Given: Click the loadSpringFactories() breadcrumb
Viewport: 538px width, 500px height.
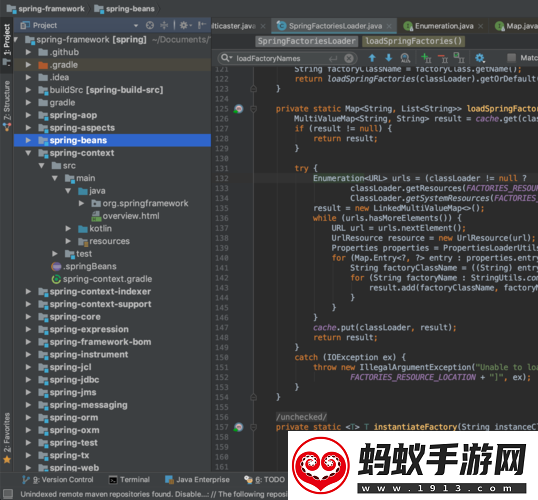Looking at the screenshot, I should (x=413, y=41).
